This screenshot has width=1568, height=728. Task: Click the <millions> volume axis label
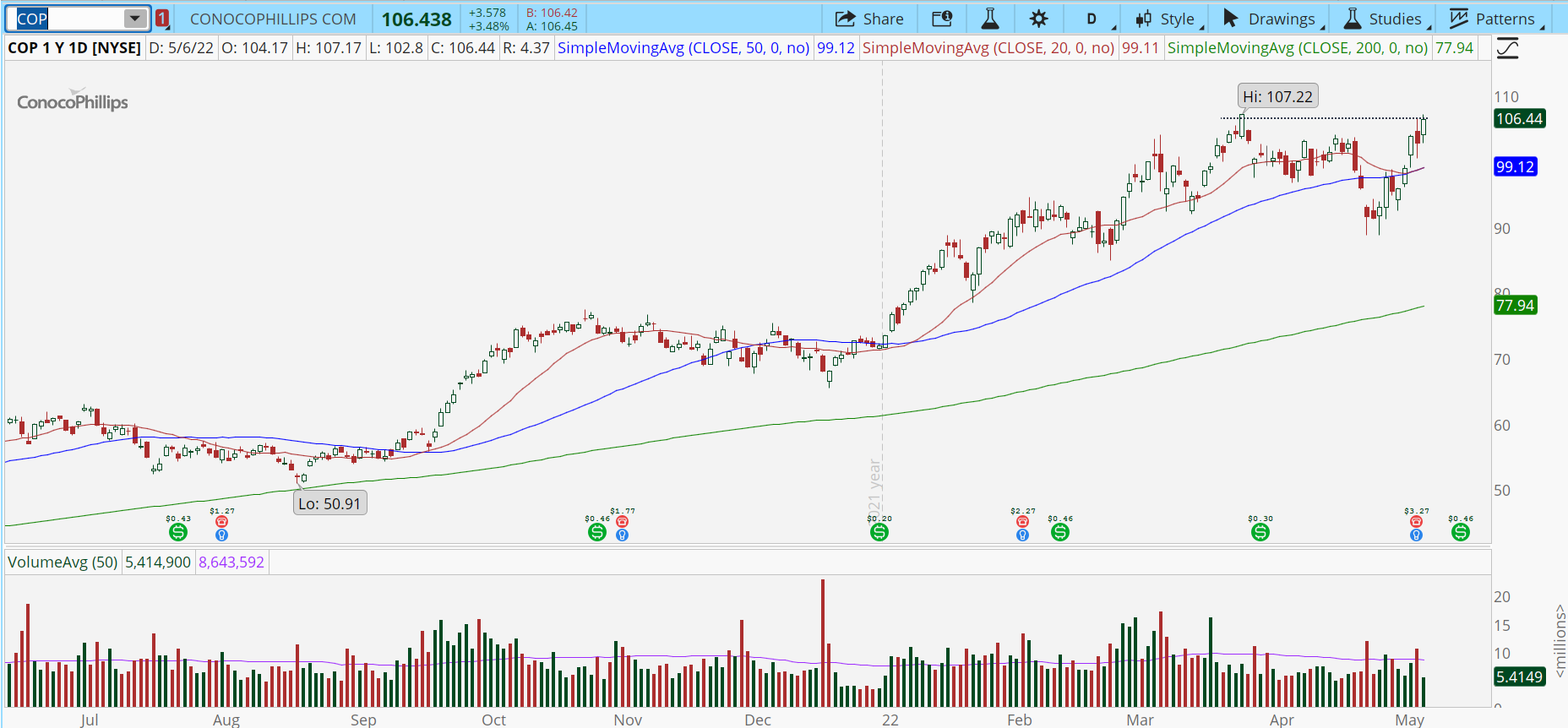(x=1560, y=640)
